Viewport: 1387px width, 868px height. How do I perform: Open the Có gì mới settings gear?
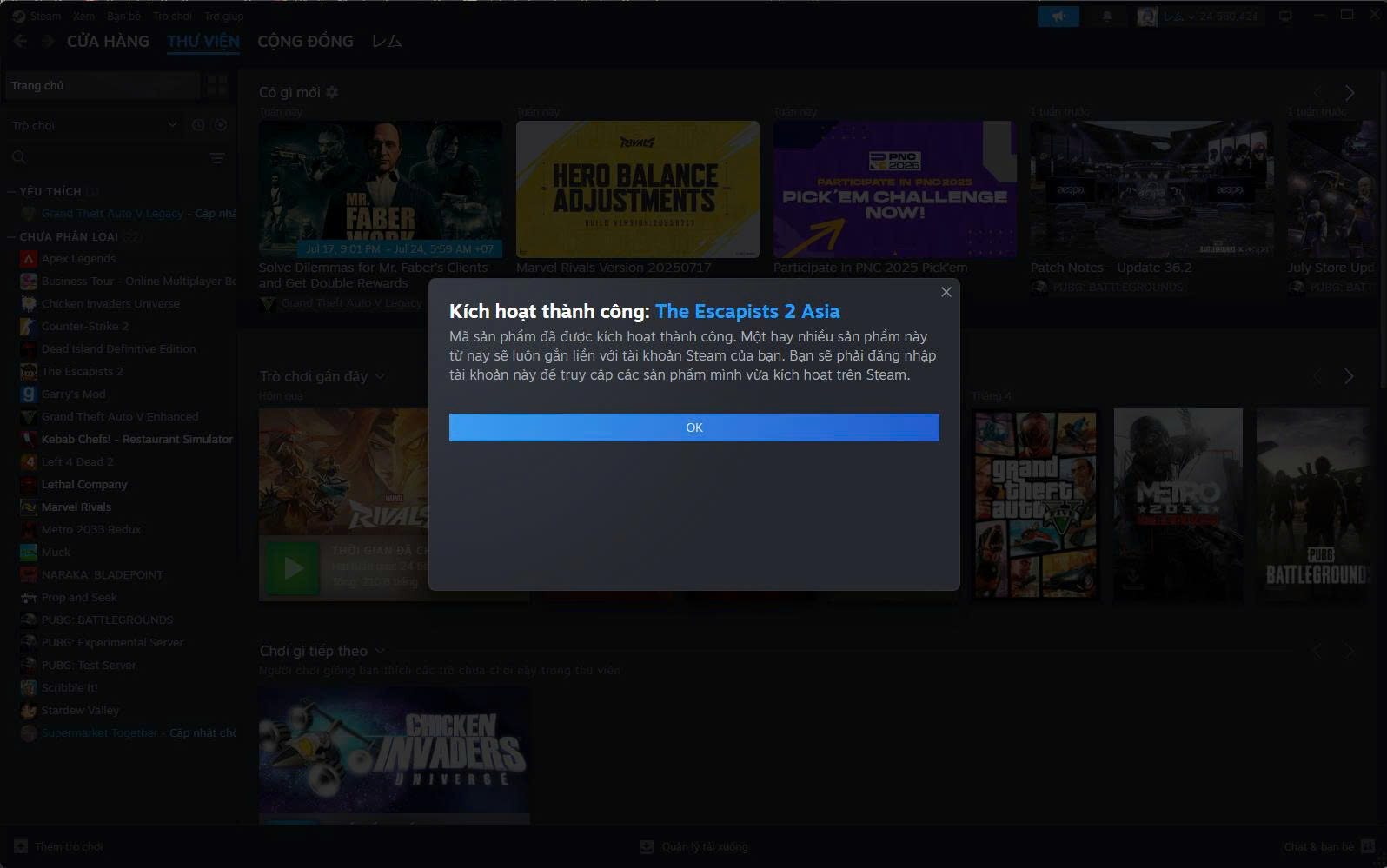point(332,92)
